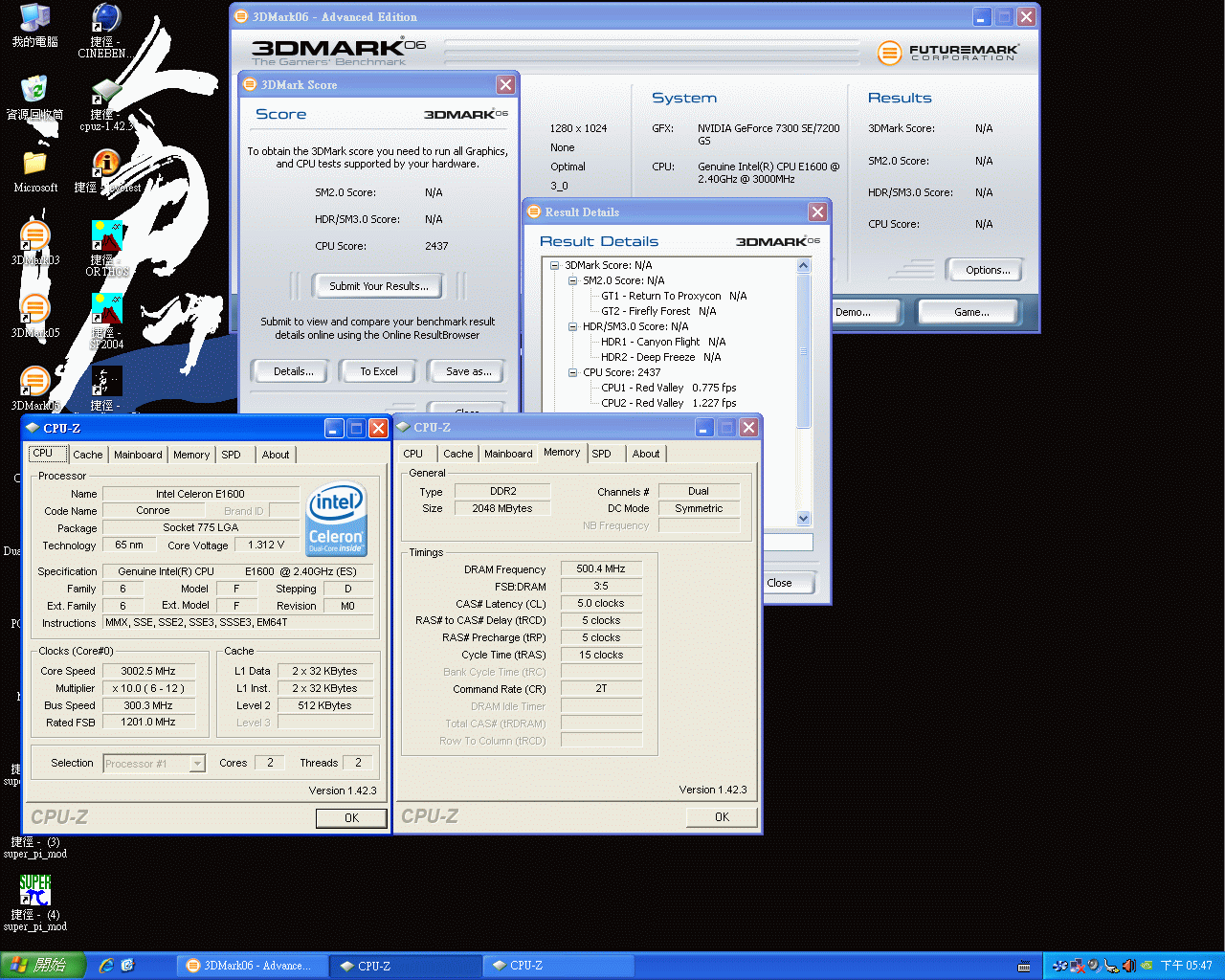Screen dimensions: 1225x980
Task: Click the fan-shaped icon in the system tray
Action: (x=1059, y=966)
